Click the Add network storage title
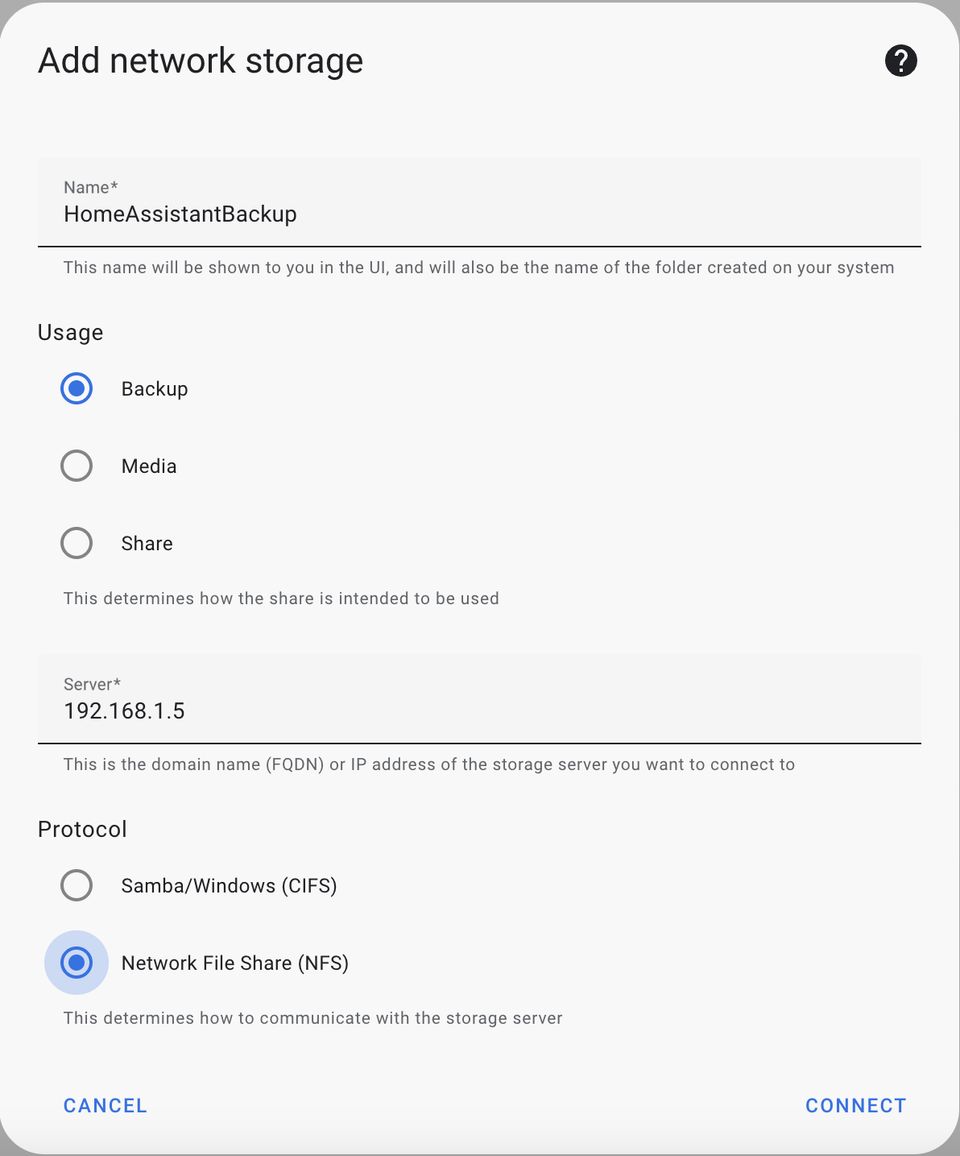960x1156 pixels. point(200,61)
